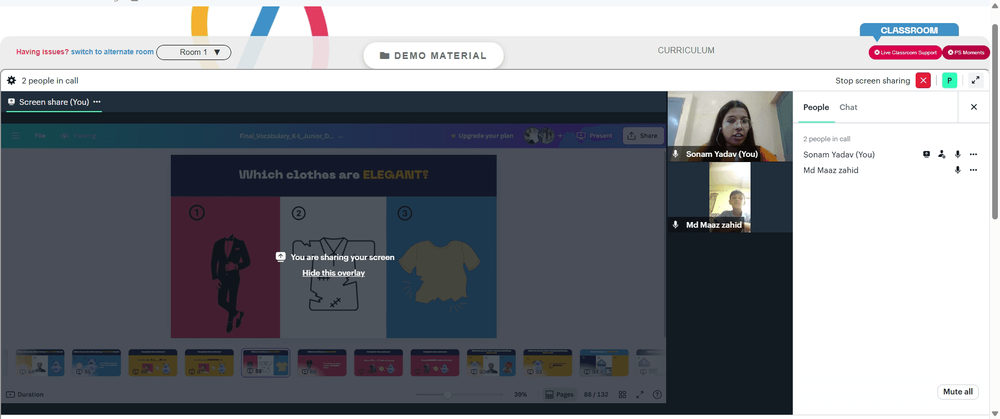Click Live Classroom Support button
The height and width of the screenshot is (419, 1000).
click(906, 52)
